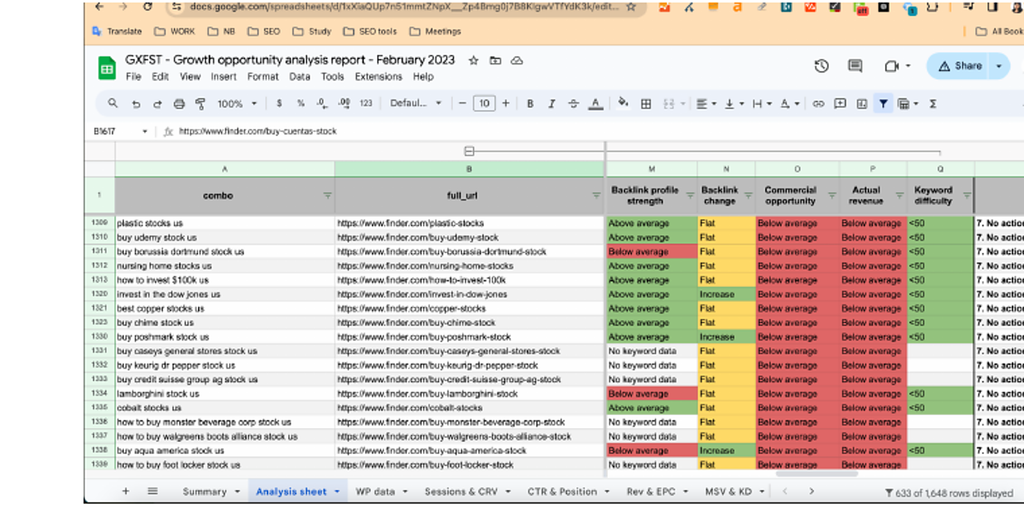Open Backlink profile strength filter dropdown
This screenshot has height=525, width=1024.
pyautogui.click(x=690, y=195)
